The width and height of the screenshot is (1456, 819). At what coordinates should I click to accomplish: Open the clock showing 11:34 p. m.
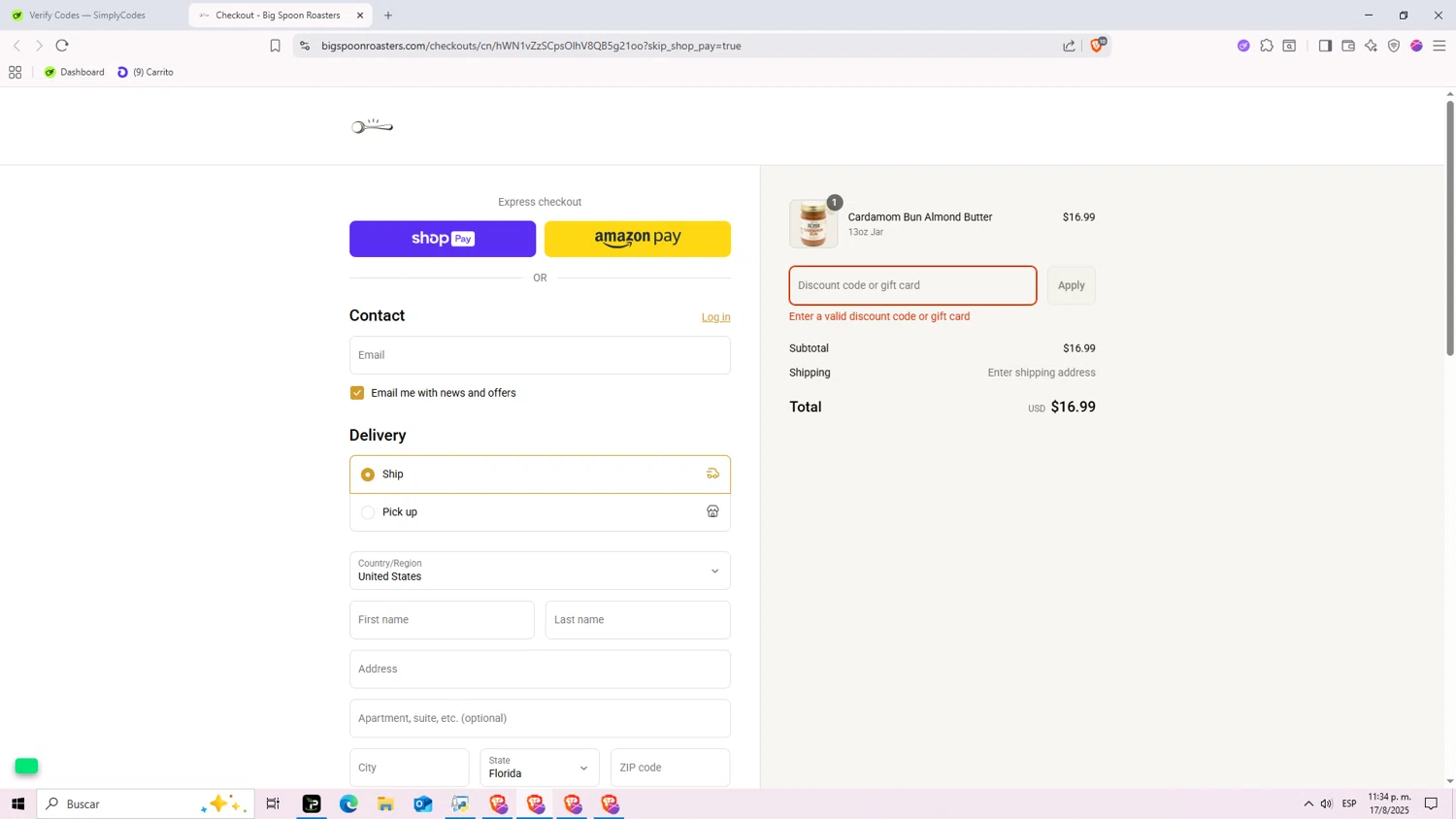(1389, 803)
